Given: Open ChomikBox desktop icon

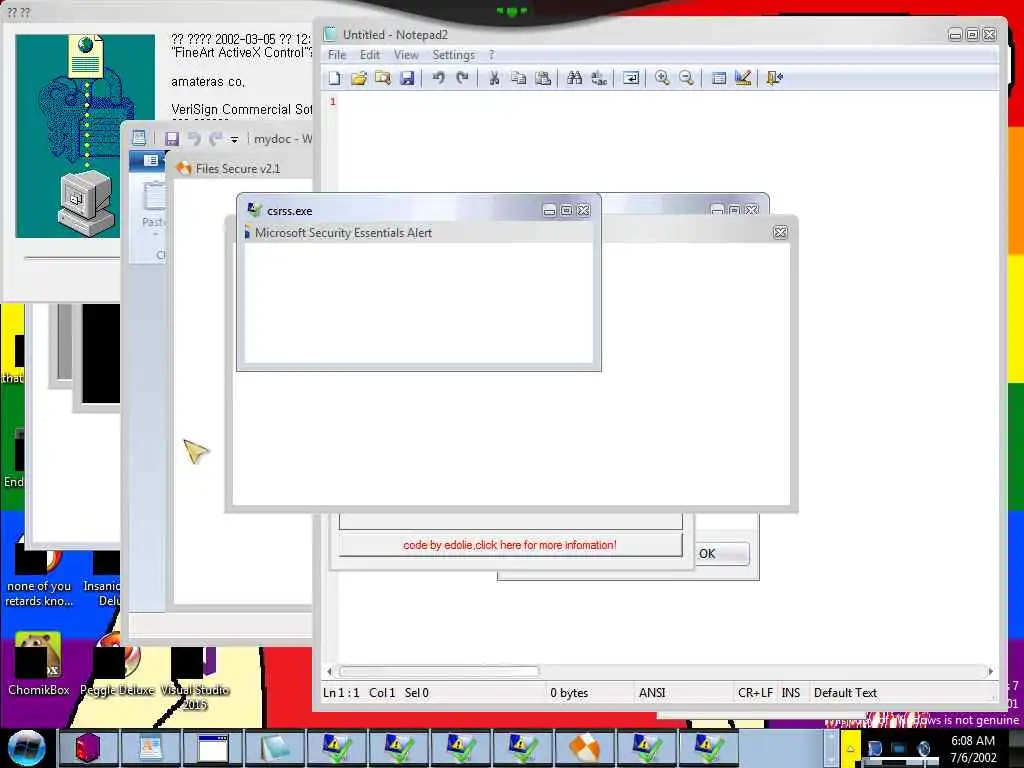Looking at the screenshot, I should [x=38, y=664].
